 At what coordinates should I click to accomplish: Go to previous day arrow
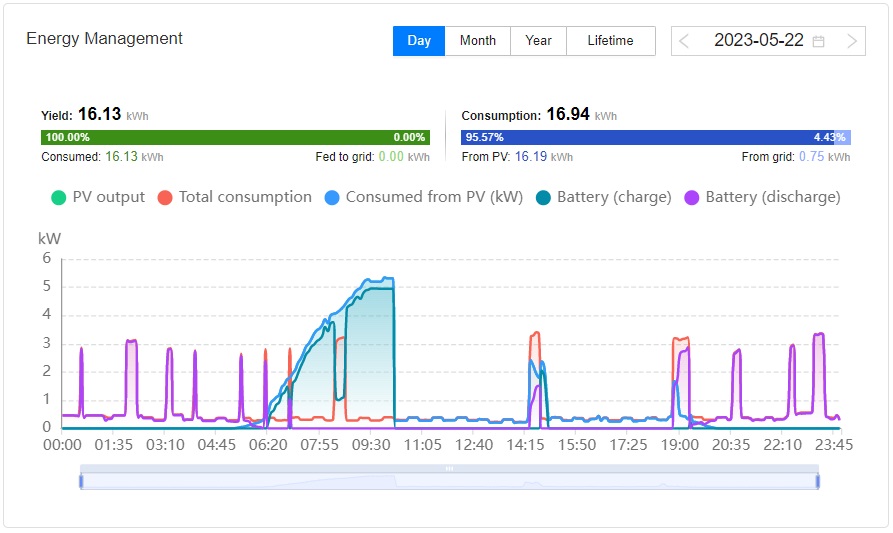pyautogui.click(x=685, y=41)
